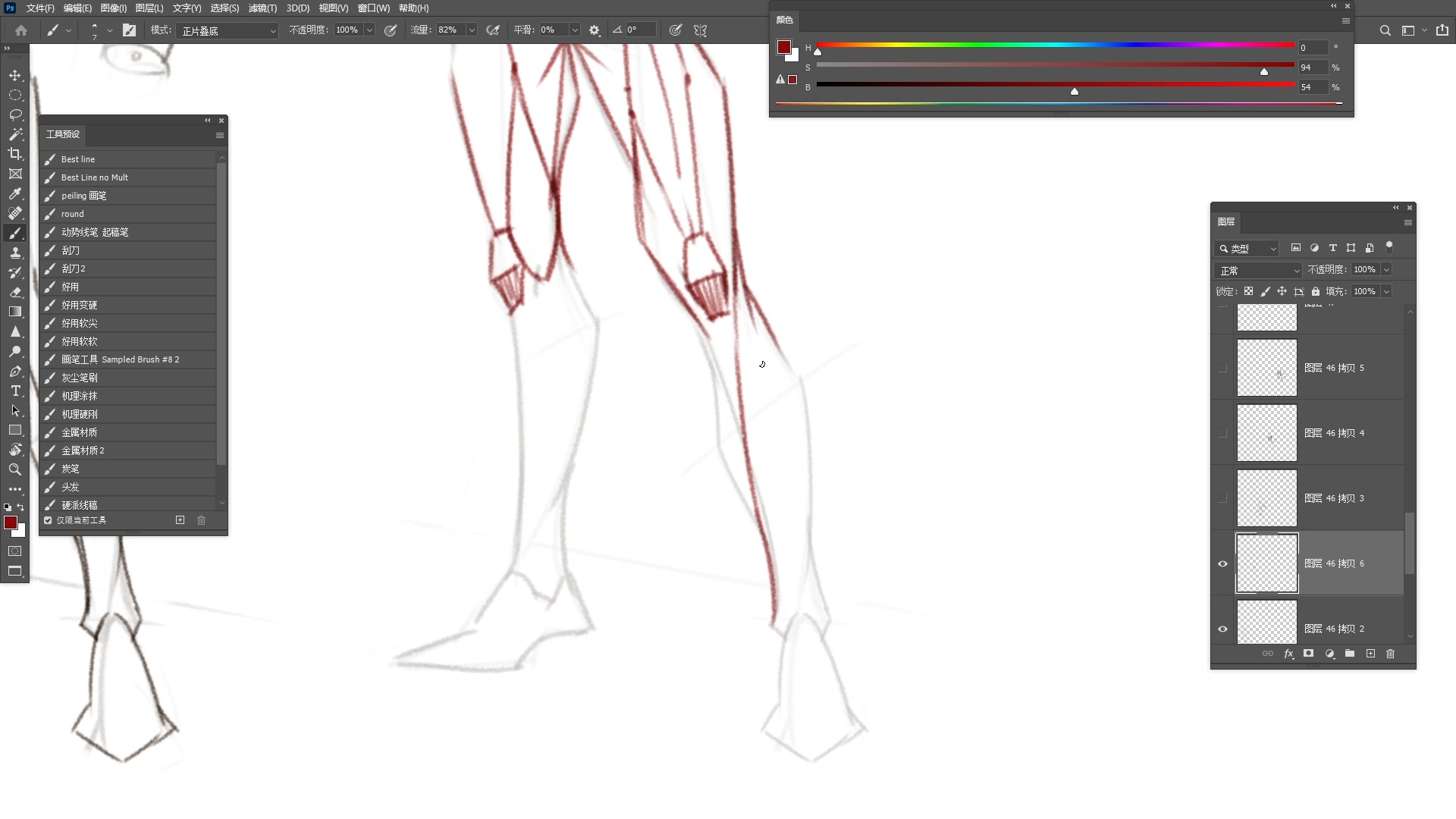Open the 文件(F) menu
The image size is (1456, 819).
coord(40,8)
